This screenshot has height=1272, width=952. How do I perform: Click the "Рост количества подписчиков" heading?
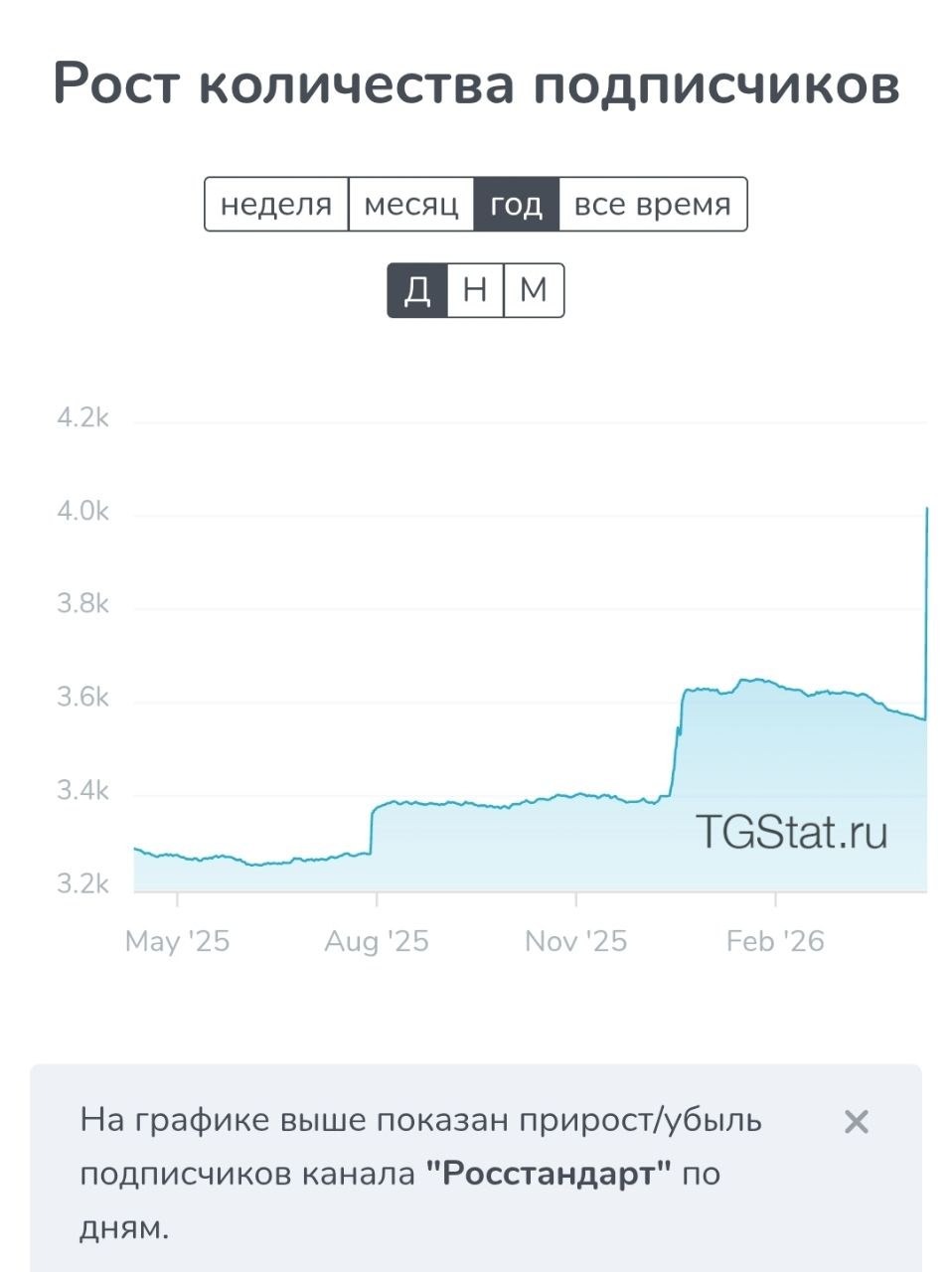(476, 83)
